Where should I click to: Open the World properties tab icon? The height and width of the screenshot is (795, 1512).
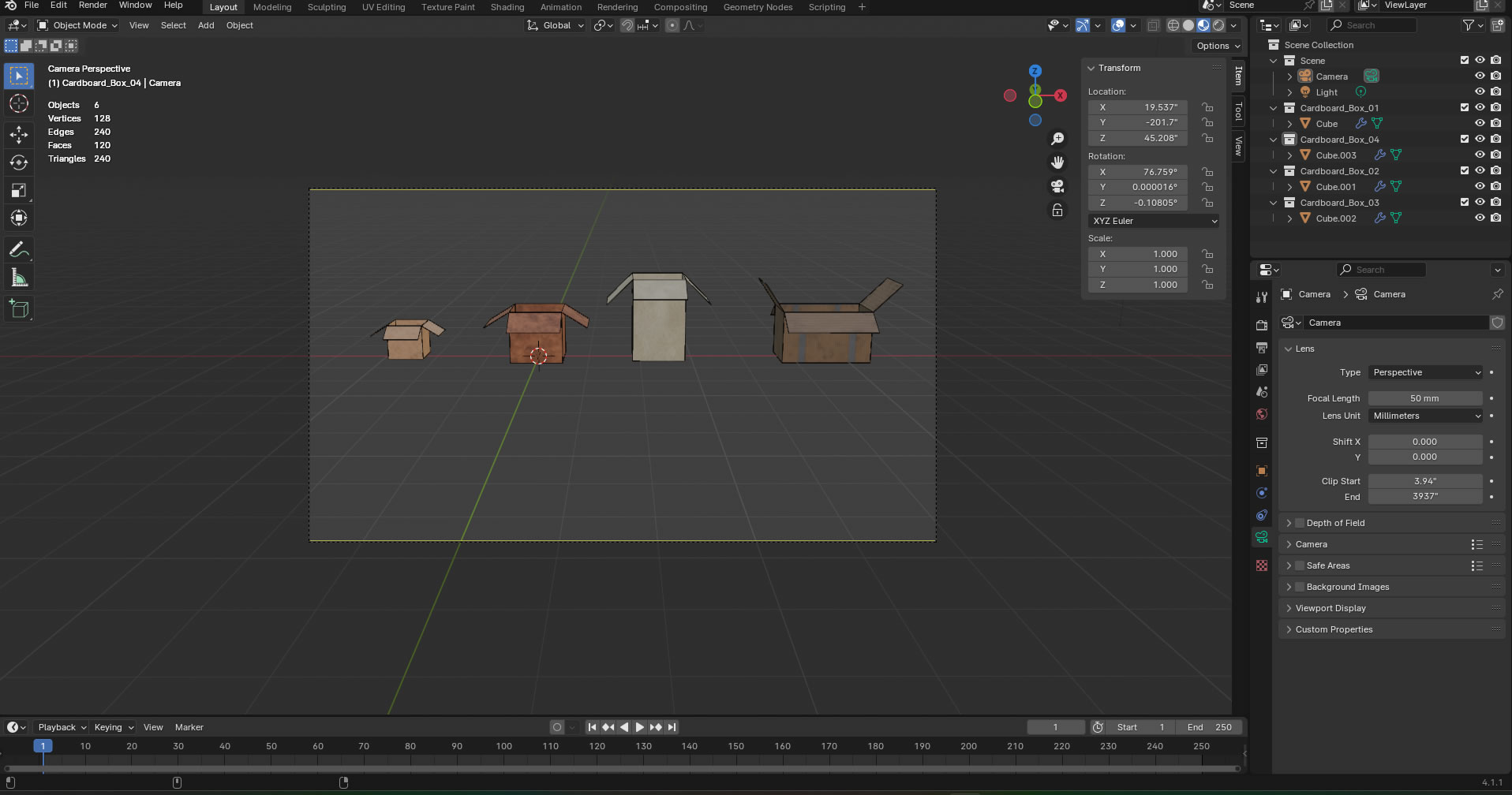1261,414
